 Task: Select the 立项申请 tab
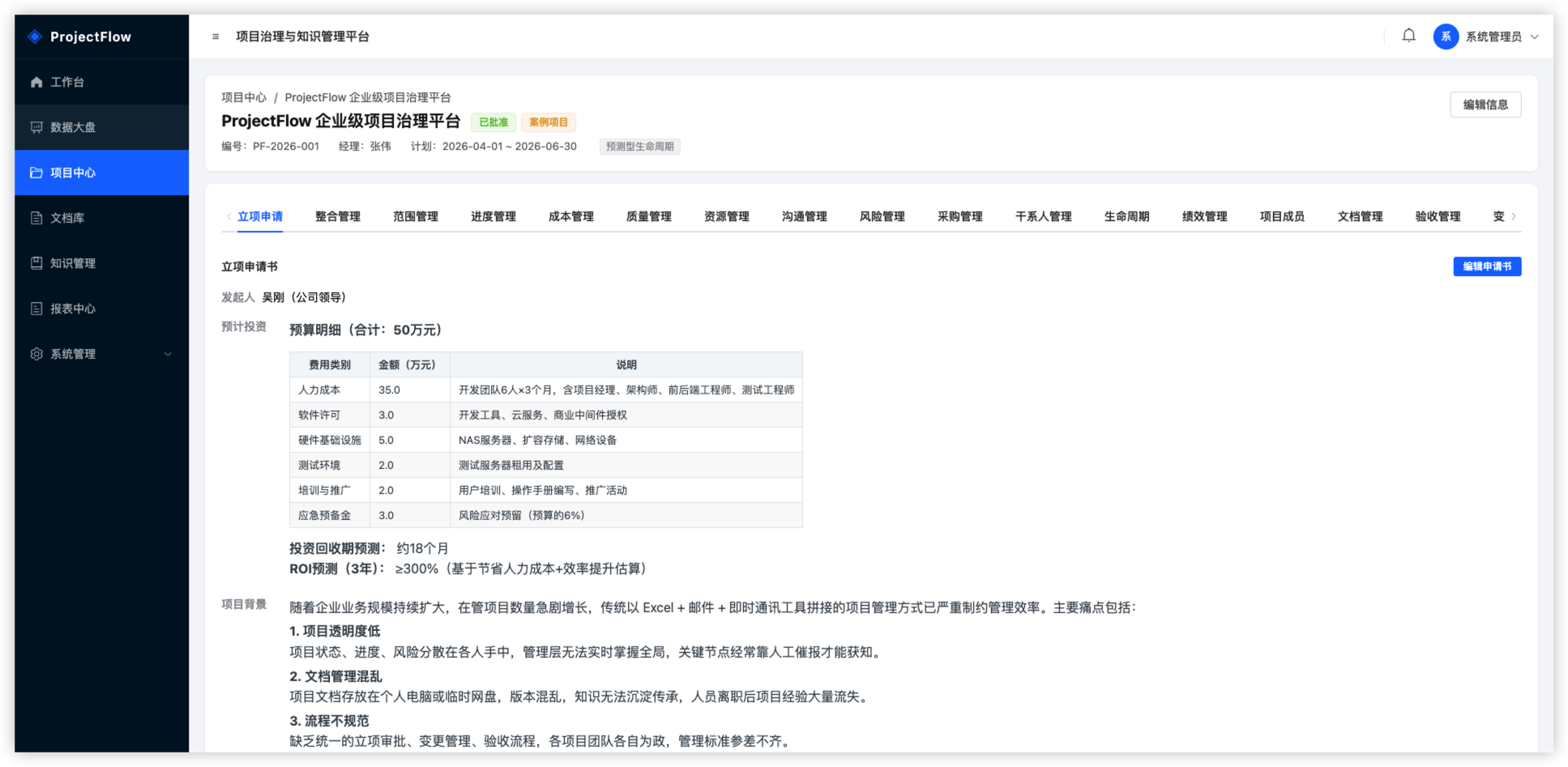260,216
